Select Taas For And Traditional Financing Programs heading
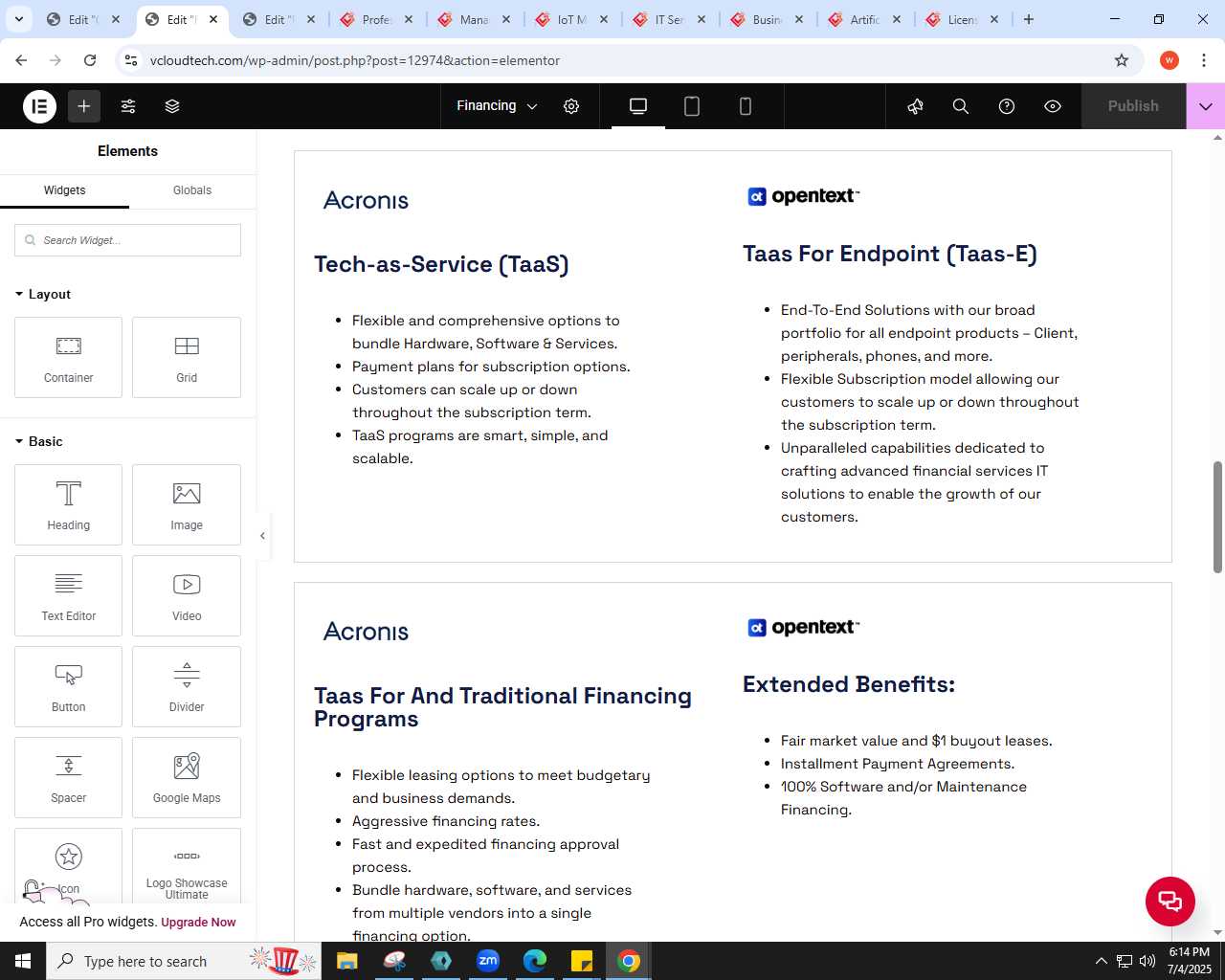This screenshot has width=1225, height=980. pyautogui.click(x=503, y=707)
